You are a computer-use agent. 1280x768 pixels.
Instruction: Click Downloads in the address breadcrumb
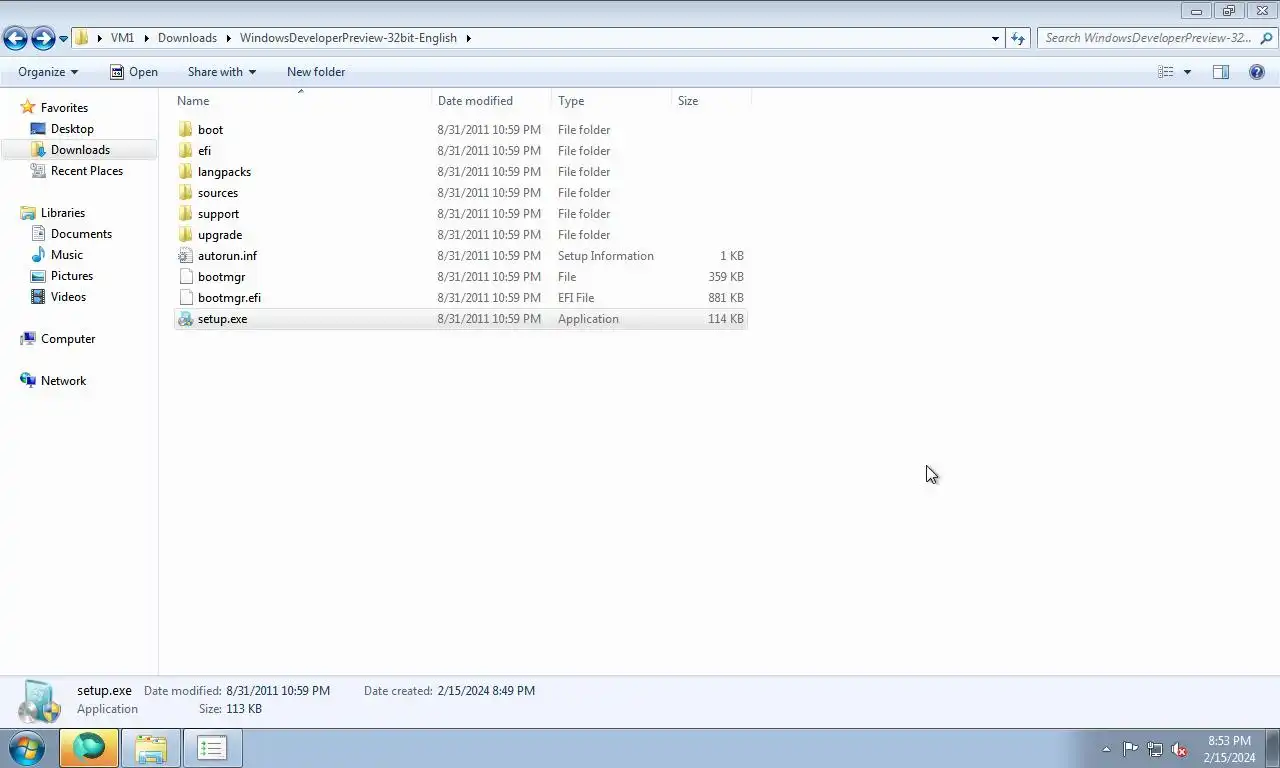[187, 38]
